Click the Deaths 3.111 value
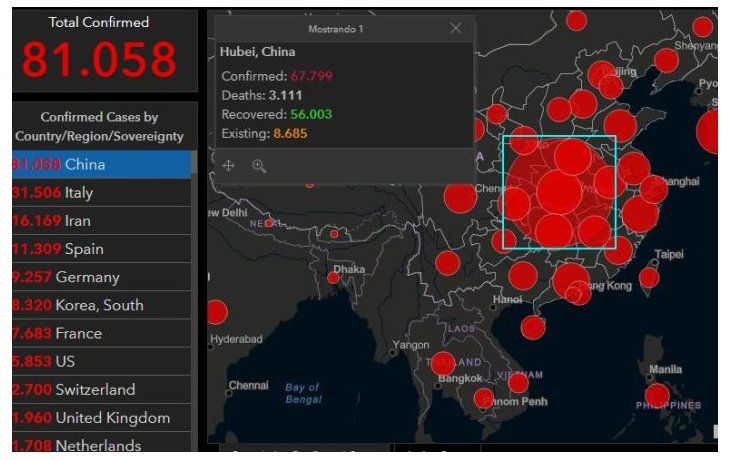This screenshot has width=730, height=460. click(285, 95)
